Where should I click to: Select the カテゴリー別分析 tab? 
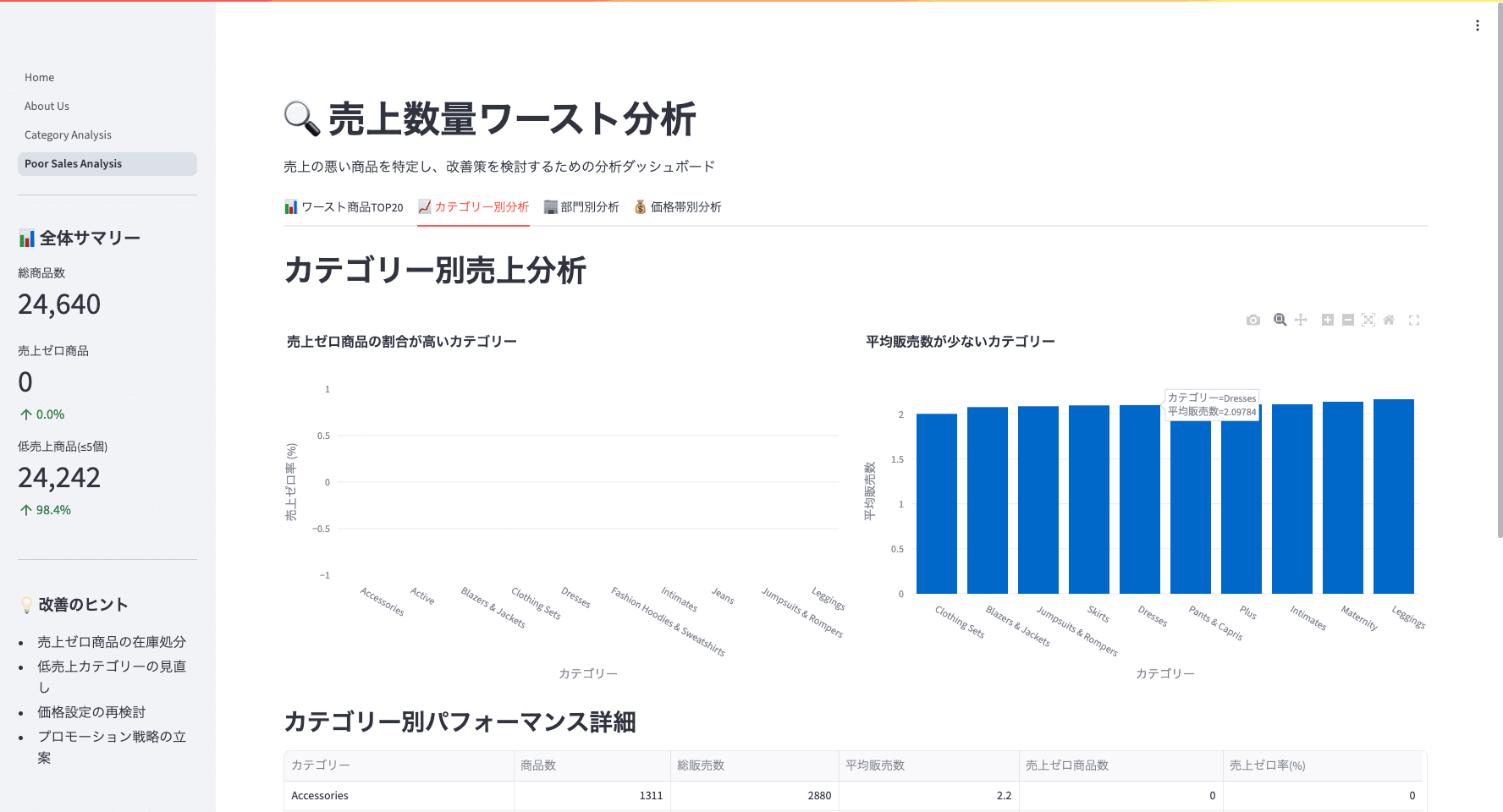point(473,207)
